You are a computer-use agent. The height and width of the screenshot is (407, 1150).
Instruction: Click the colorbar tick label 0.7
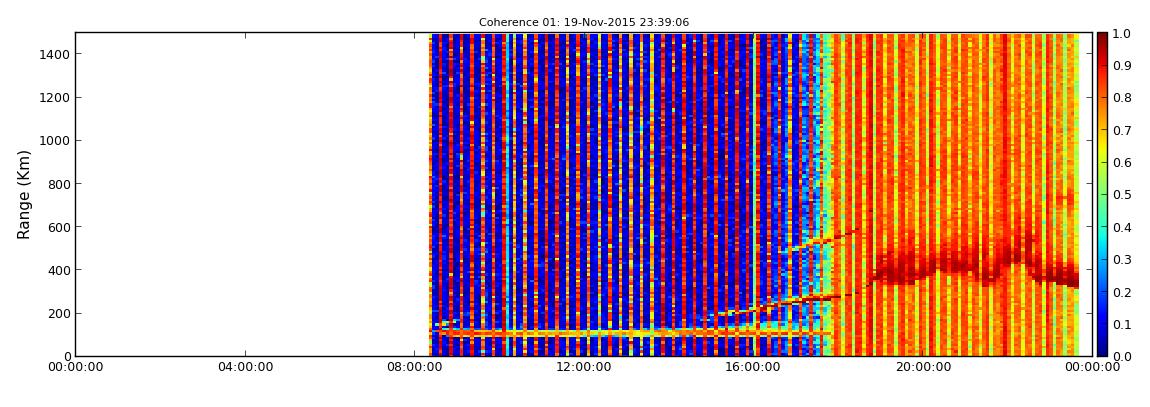(x=1123, y=131)
